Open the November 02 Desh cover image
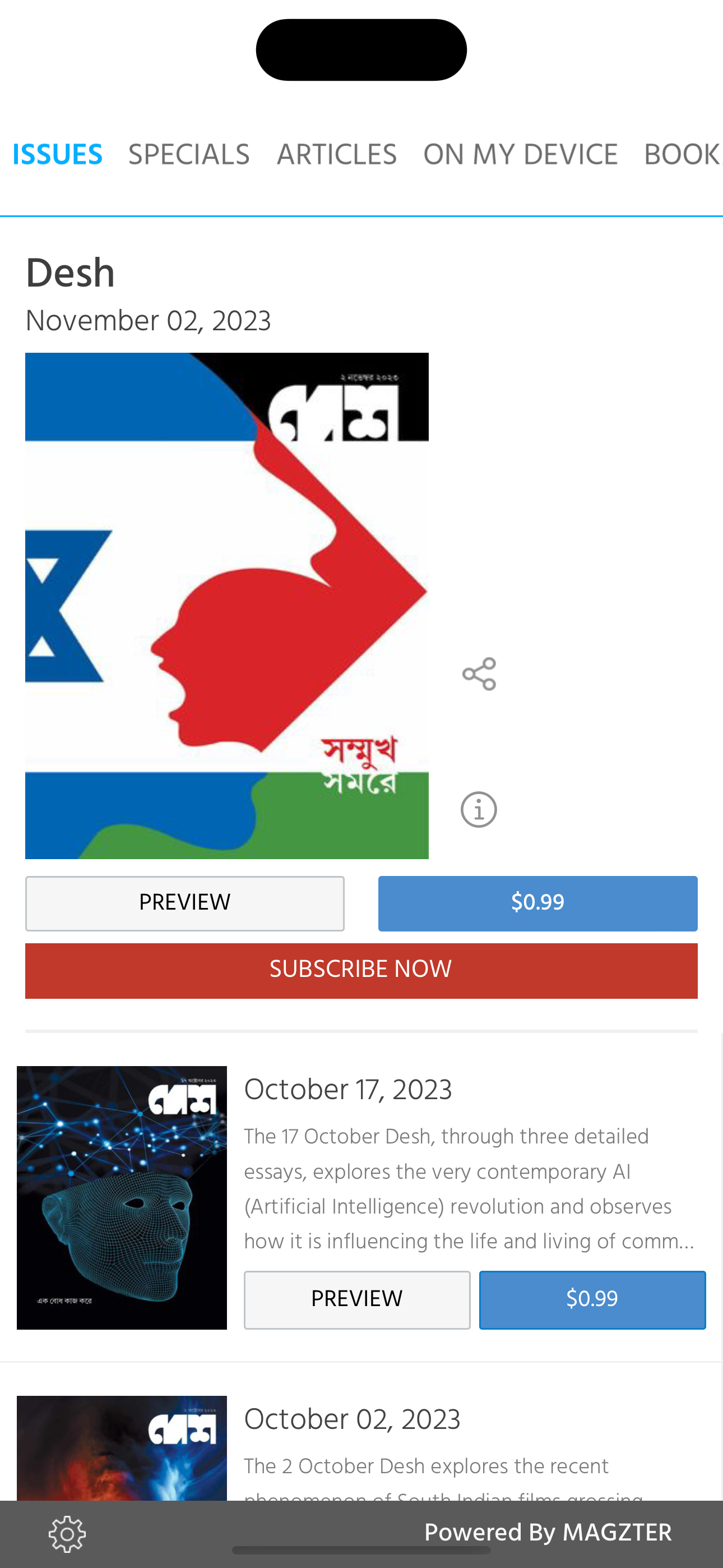The height and width of the screenshot is (1568, 723). (x=226, y=606)
